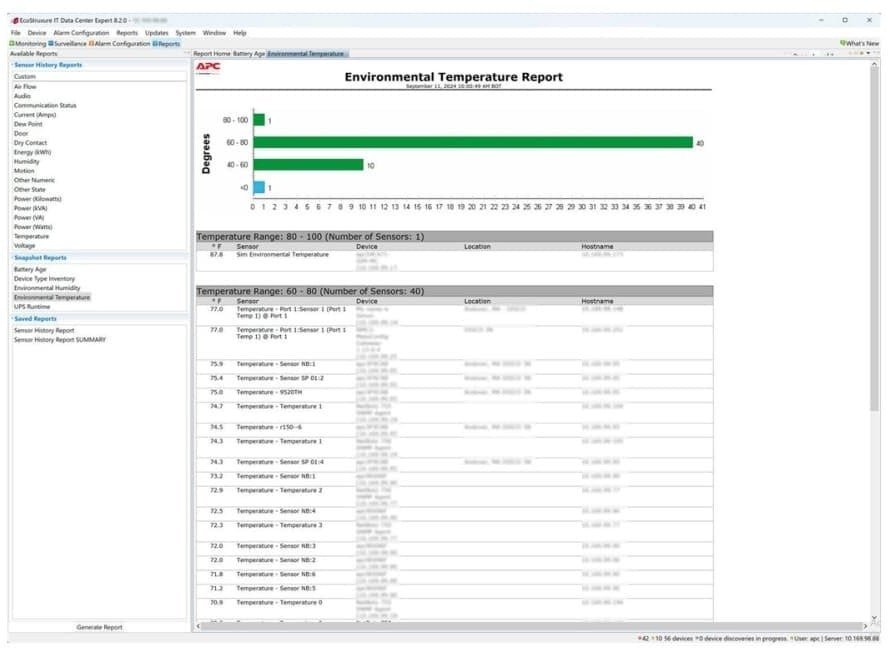This screenshot has width=888, height=648.
Task: Select the Sensor History Report SUMMARY saved report
Action: (x=60, y=338)
